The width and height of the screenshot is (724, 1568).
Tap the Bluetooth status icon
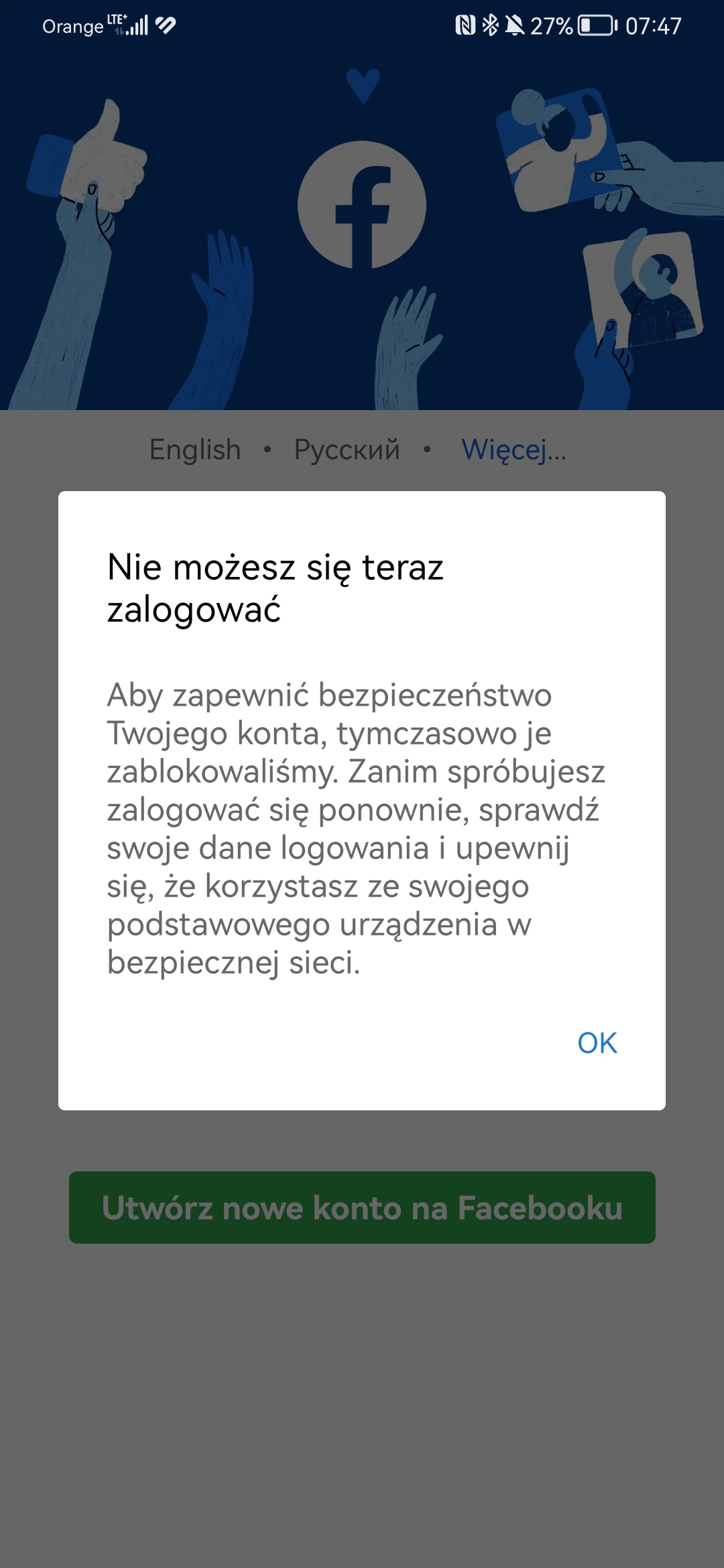491,25
